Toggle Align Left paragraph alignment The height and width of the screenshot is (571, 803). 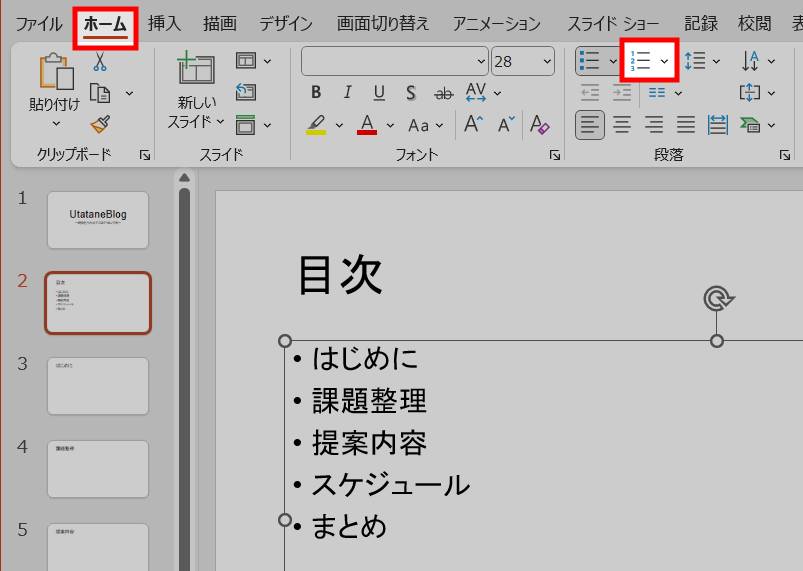(589, 124)
